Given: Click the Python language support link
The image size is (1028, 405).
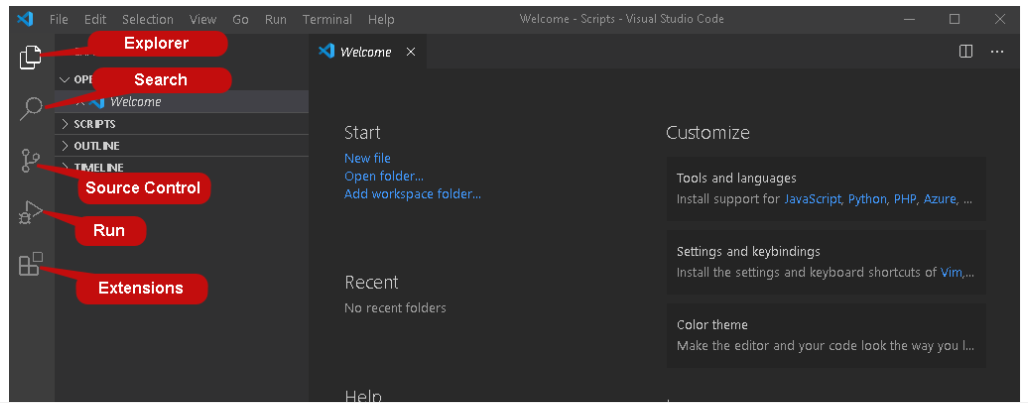Looking at the screenshot, I should pos(867,199).
